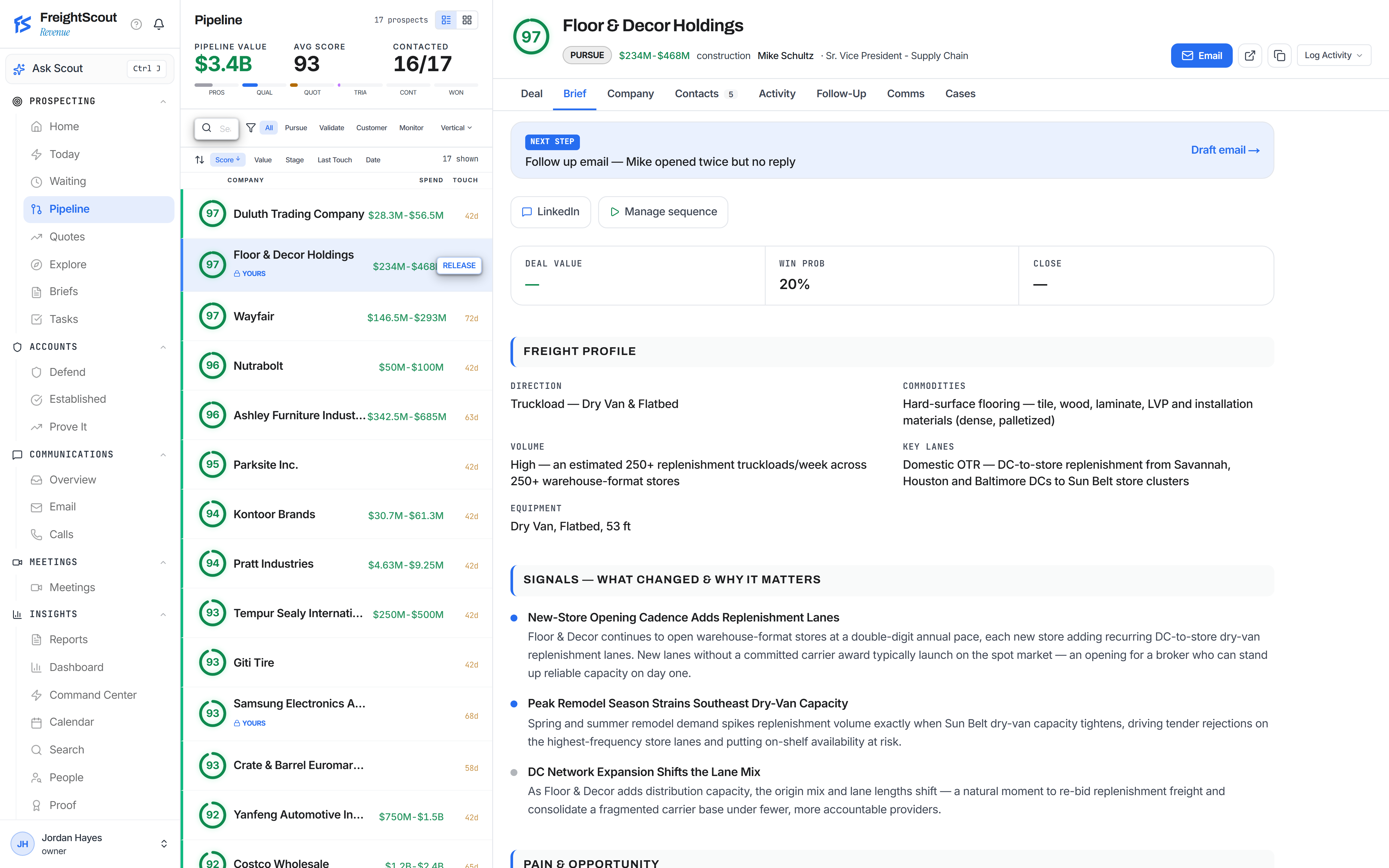Screen dimensions: 1389x868
Task: Go to Today in sidebar
Action: [x=99, y=154]
